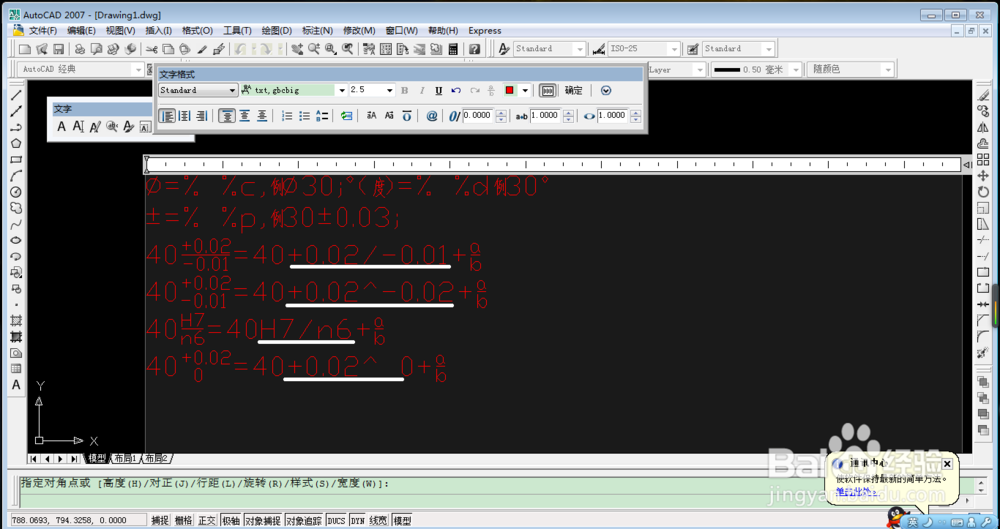Open the 格式(O) menu
Viewport: 1000px width, 529px height.
pyautogui.click(x=197, y=31)
